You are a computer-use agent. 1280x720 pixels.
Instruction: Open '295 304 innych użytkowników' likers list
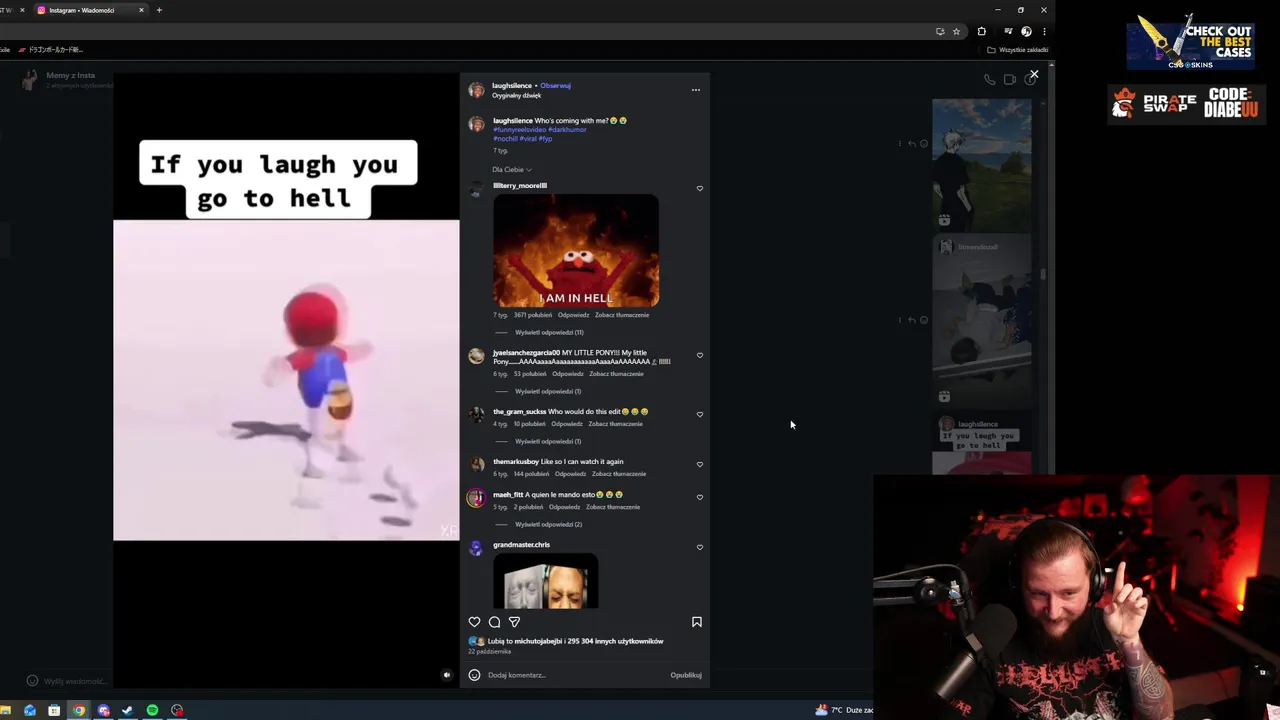[617, 641]
